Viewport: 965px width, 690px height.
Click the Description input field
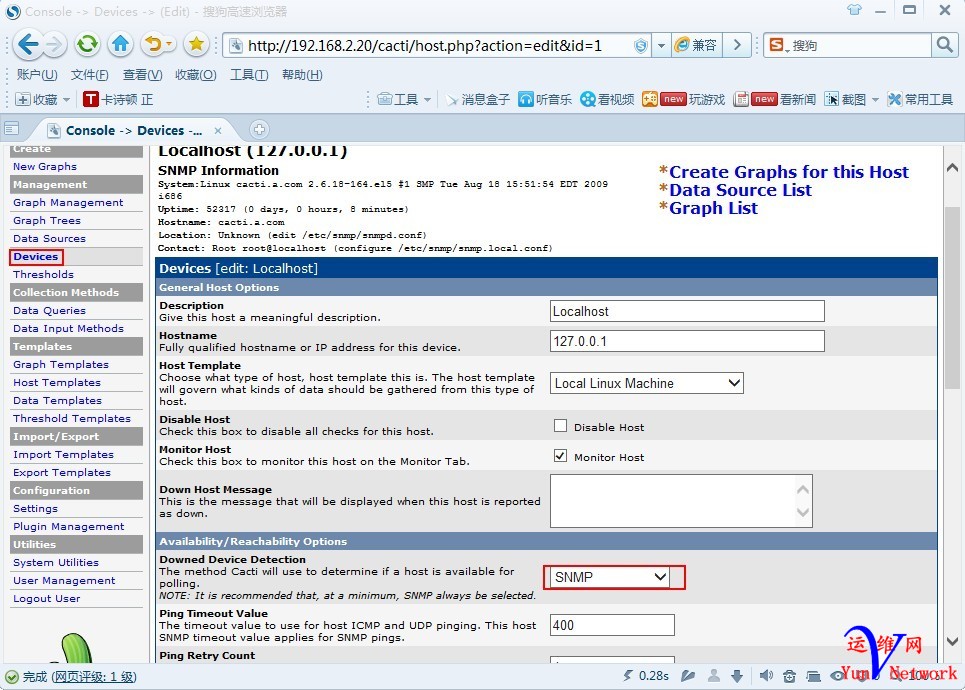click(687, 311)
